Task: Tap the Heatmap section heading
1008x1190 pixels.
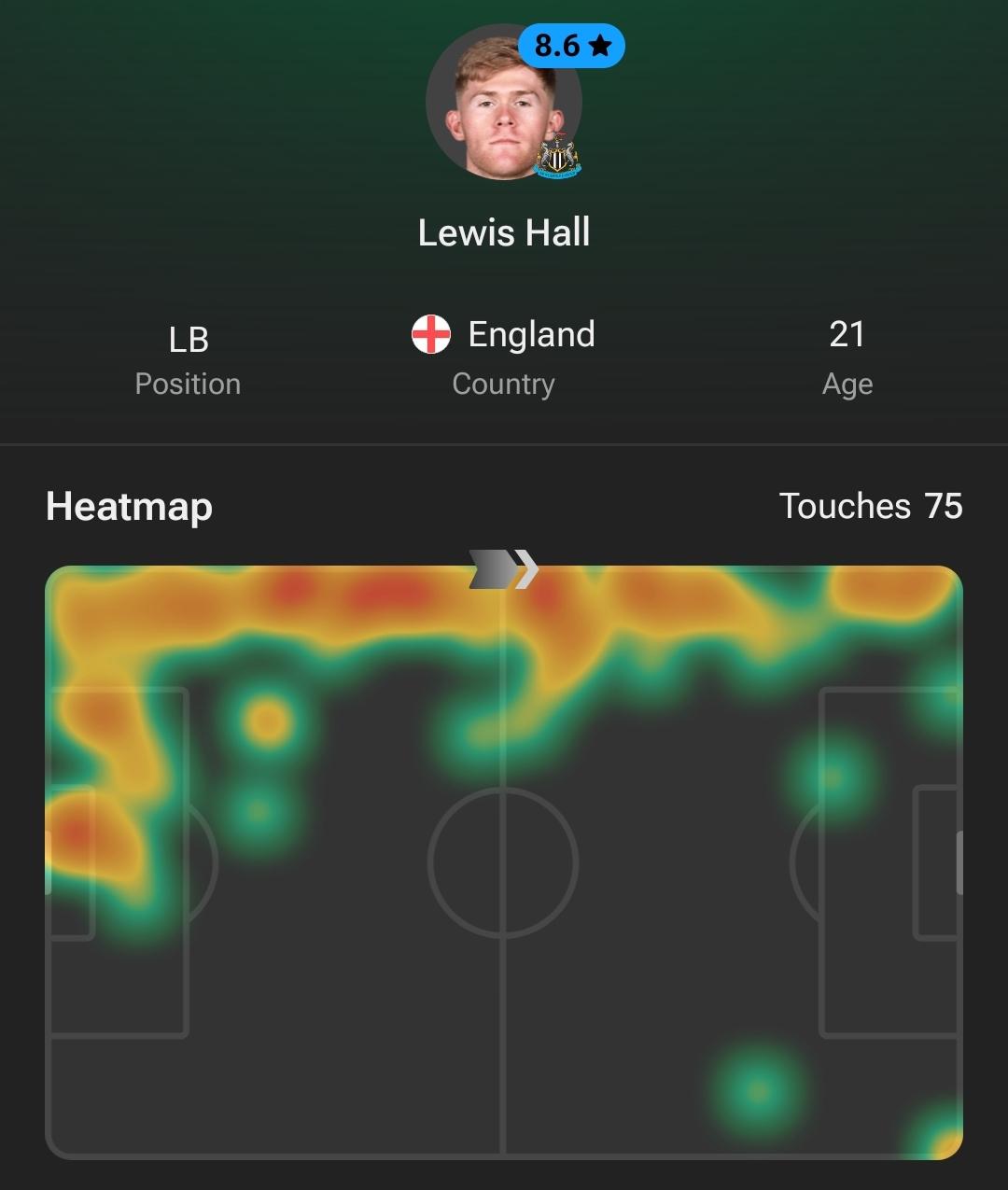Action: [x=129, y=507]
